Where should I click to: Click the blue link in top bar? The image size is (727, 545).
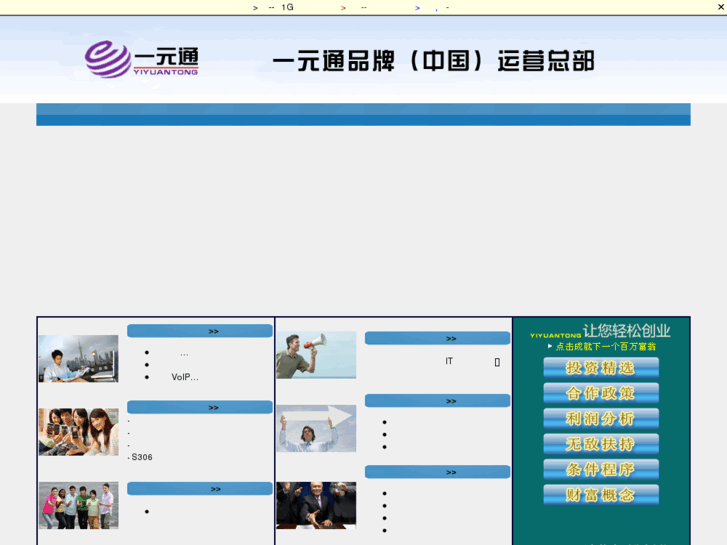pos(432,7)
